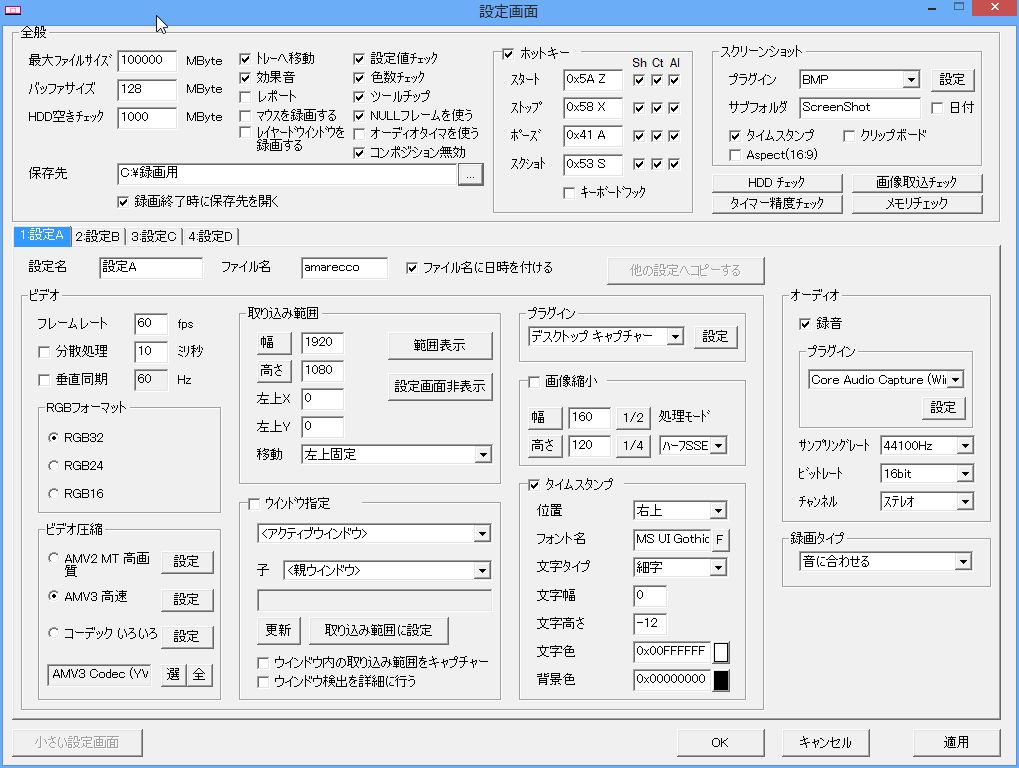Click the font picker F button
This screenshot has height=768, width=1019.
click(719, 540)
